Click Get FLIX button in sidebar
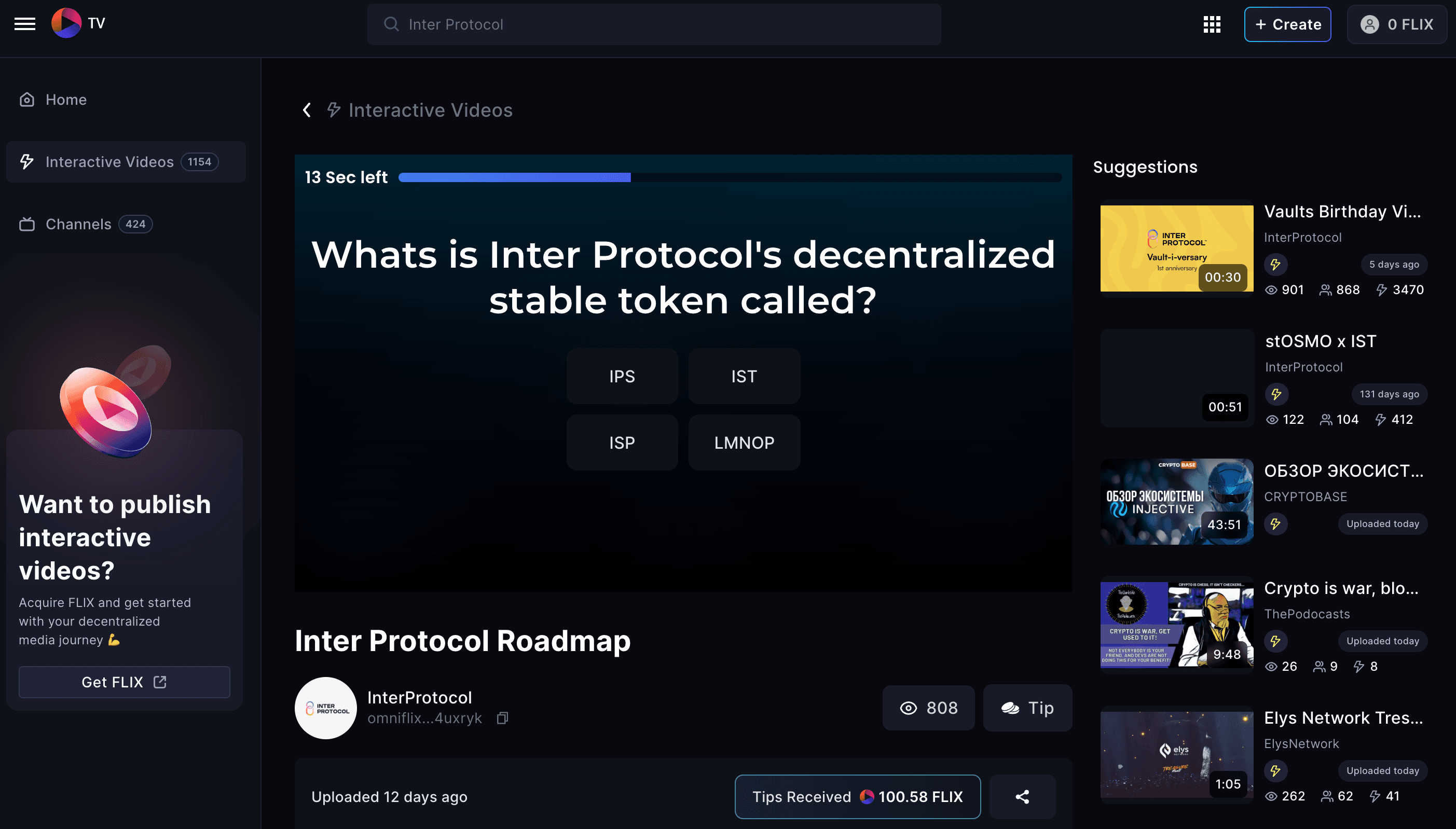The height and width of the screenshot is (829, 1456). 124,682
